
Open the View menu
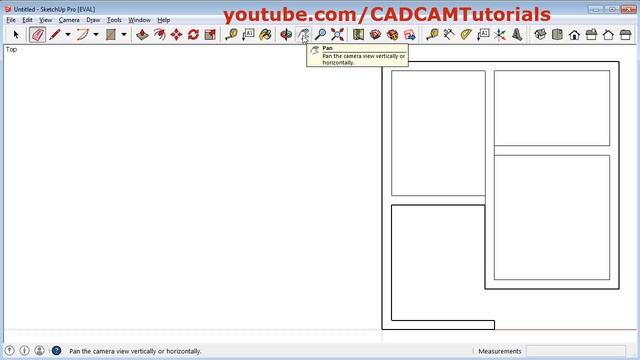tap(45, 20)
